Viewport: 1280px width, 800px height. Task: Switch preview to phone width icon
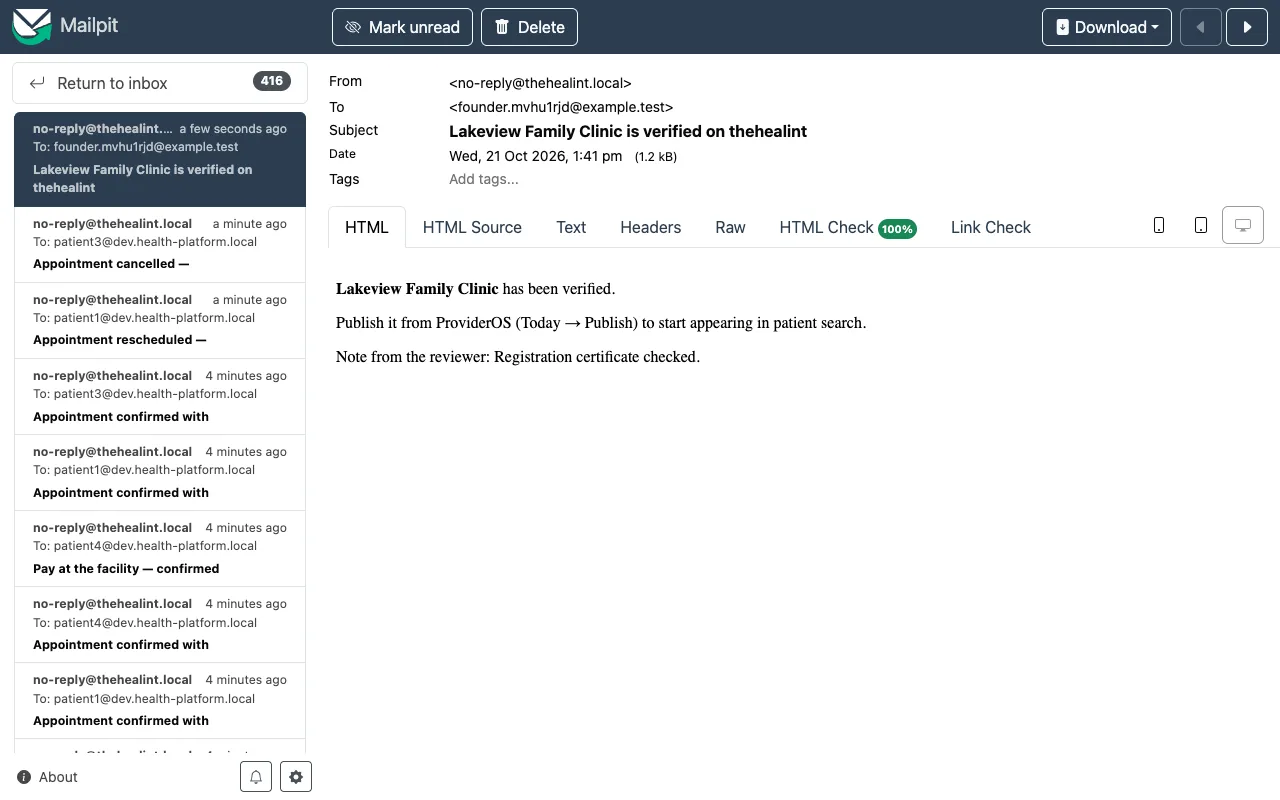click(1159, 226)
